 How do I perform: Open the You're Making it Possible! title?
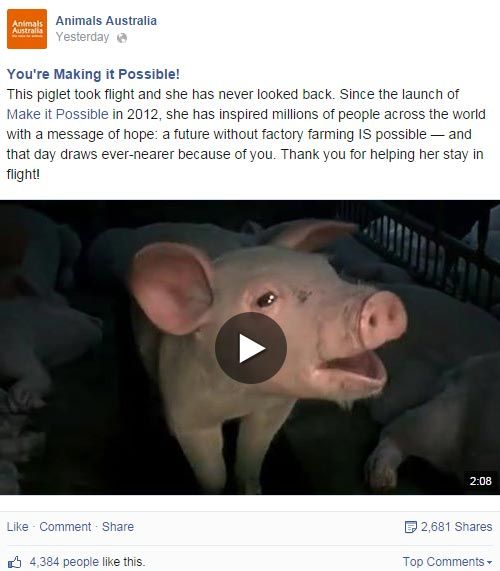(x=93, y=74)
